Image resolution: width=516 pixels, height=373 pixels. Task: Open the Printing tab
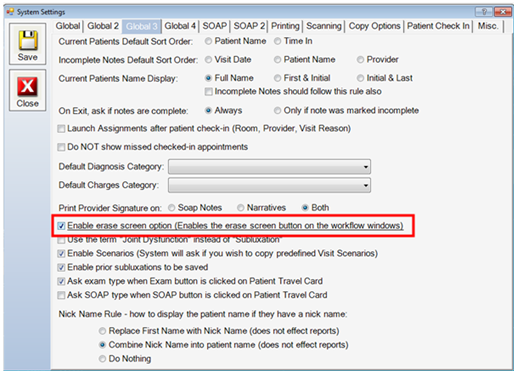click(x=285, y=26)
